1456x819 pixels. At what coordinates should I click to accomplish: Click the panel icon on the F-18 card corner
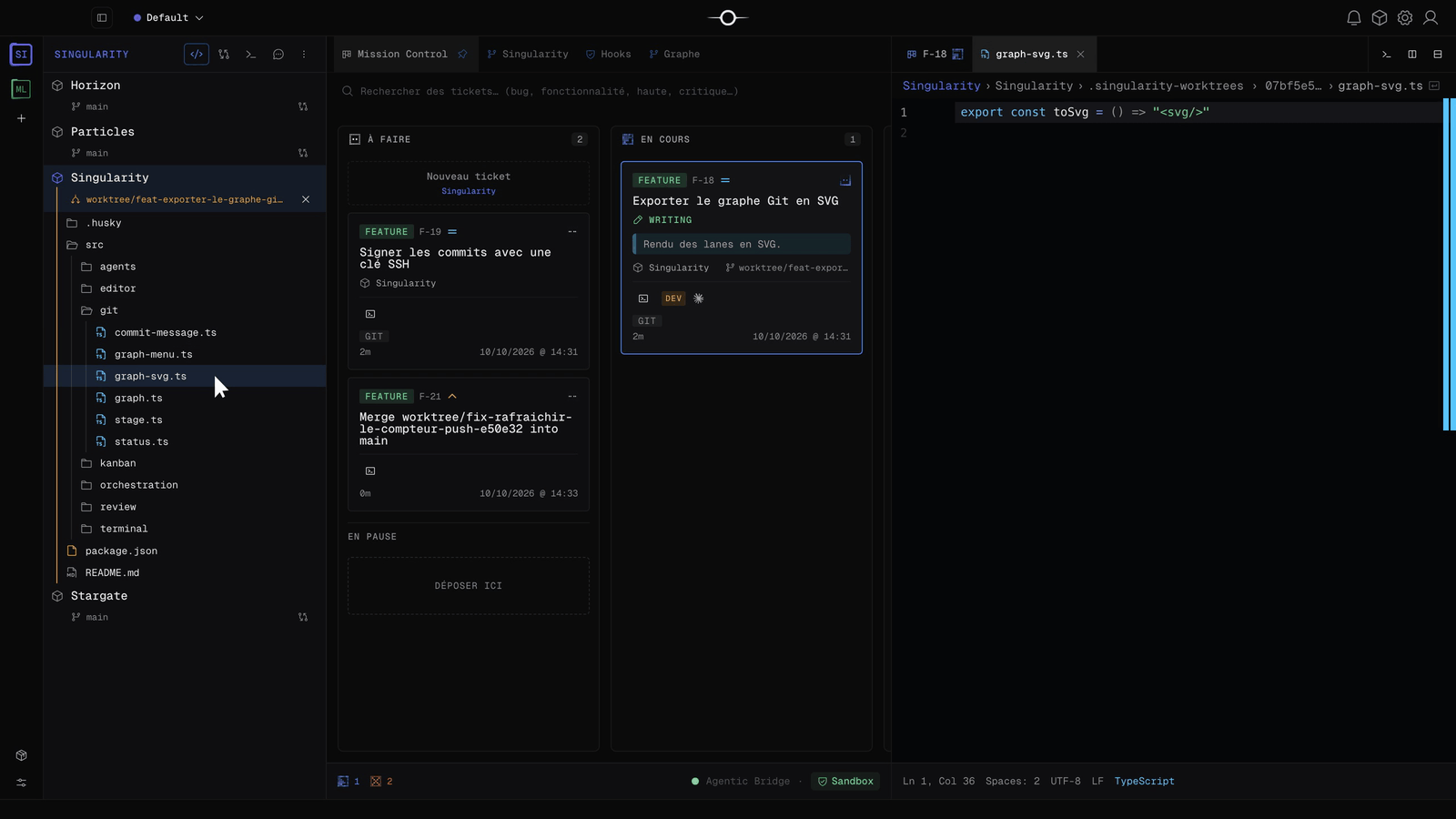click(x=845, y=180)
